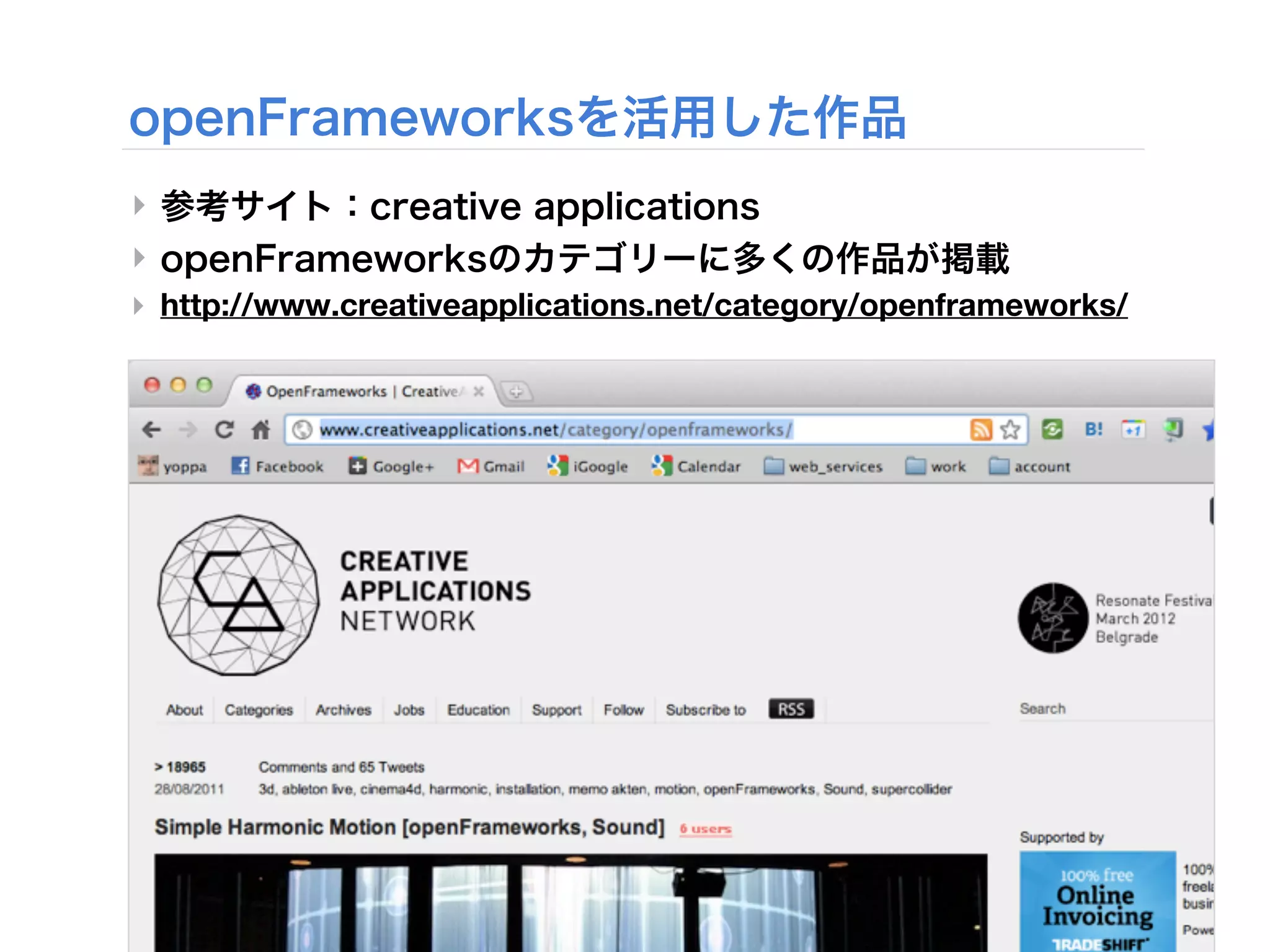Open the article video thumbnail
1270x952 pixels.
point(571,902)
